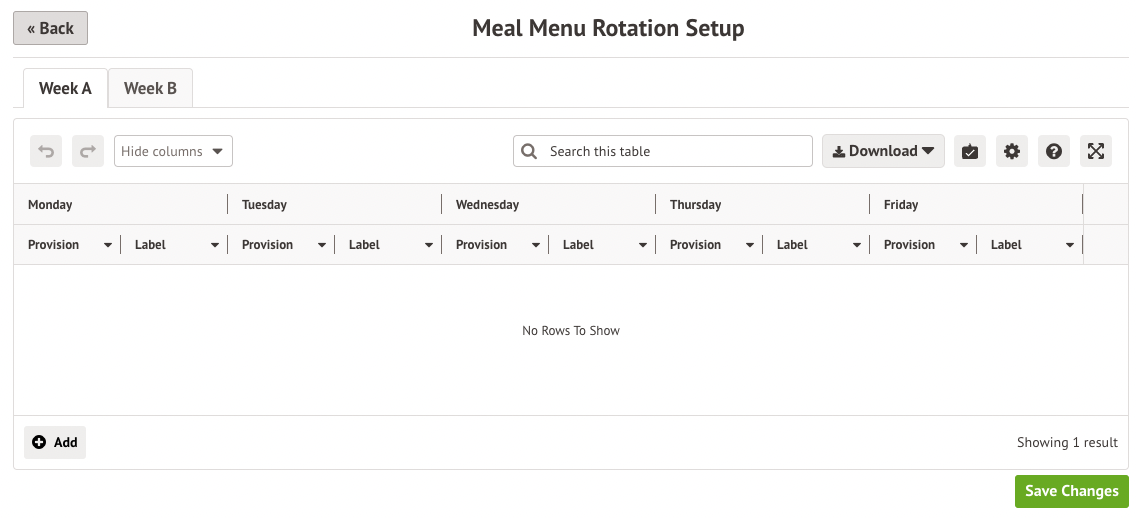Click the redo arrow icon

pyautogui.click(x=88, y=151)
